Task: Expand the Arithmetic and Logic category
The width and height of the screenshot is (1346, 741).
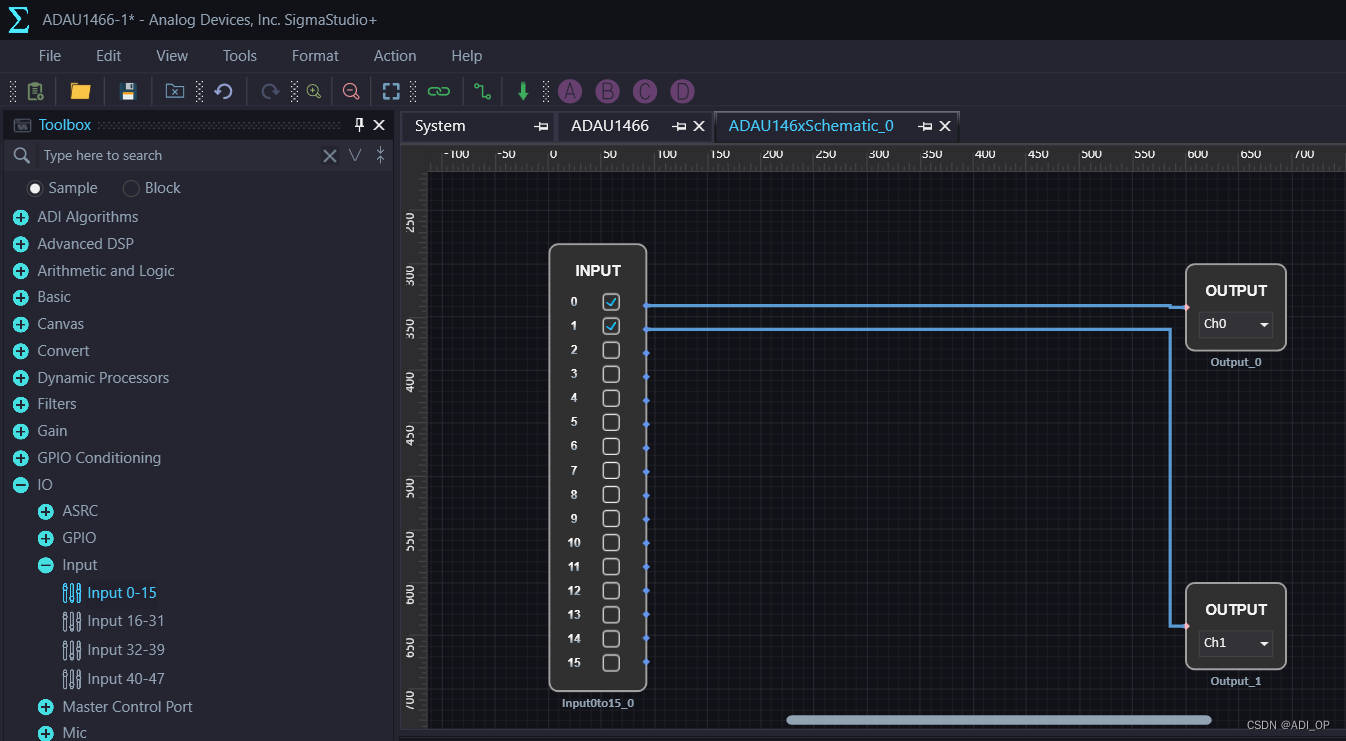Action: [x=20, y=271]
